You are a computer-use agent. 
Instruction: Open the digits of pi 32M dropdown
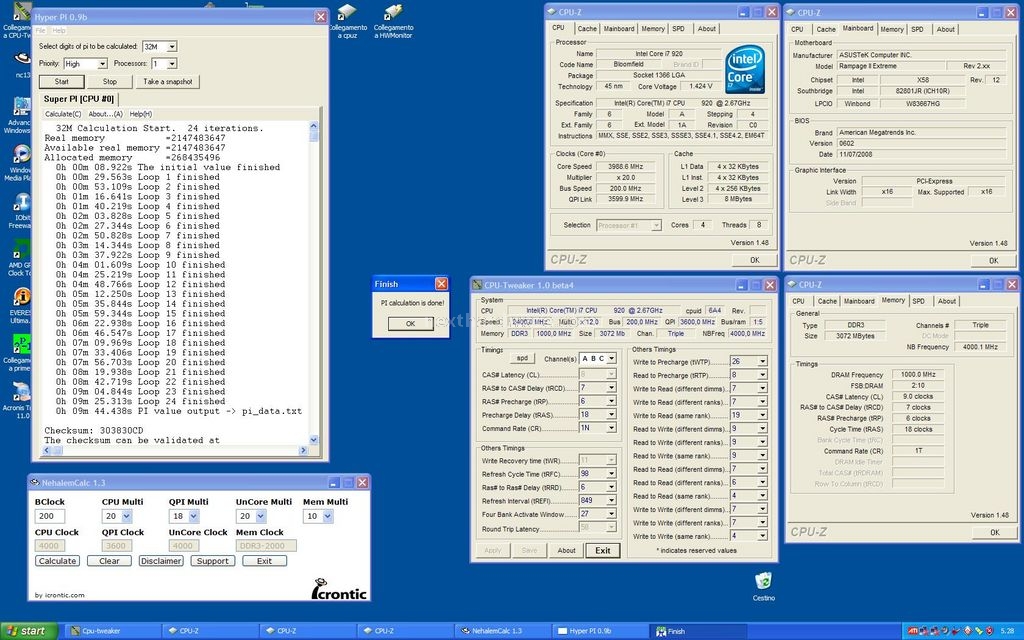[172, 47]
